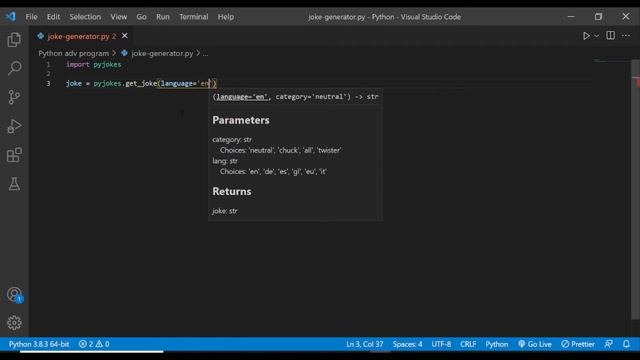Change indentation via Spaces: 4

407,344
